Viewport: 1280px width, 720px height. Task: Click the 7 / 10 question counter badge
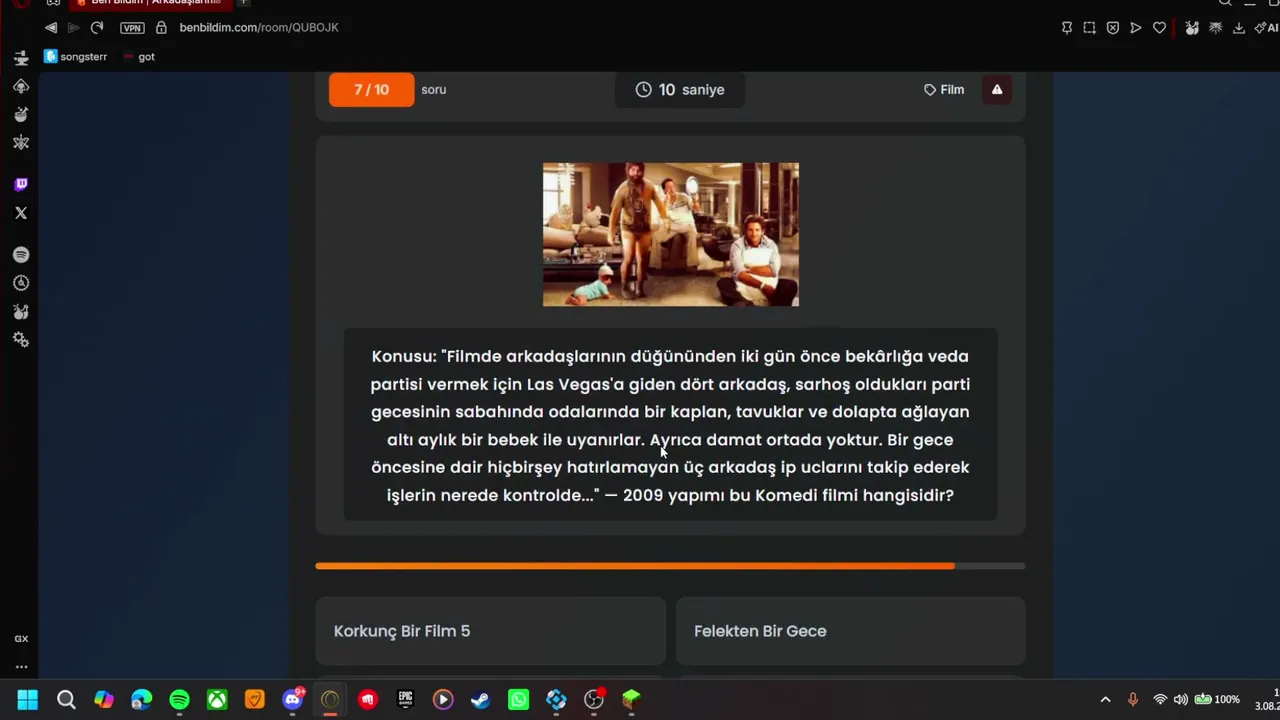coord(371,90)
